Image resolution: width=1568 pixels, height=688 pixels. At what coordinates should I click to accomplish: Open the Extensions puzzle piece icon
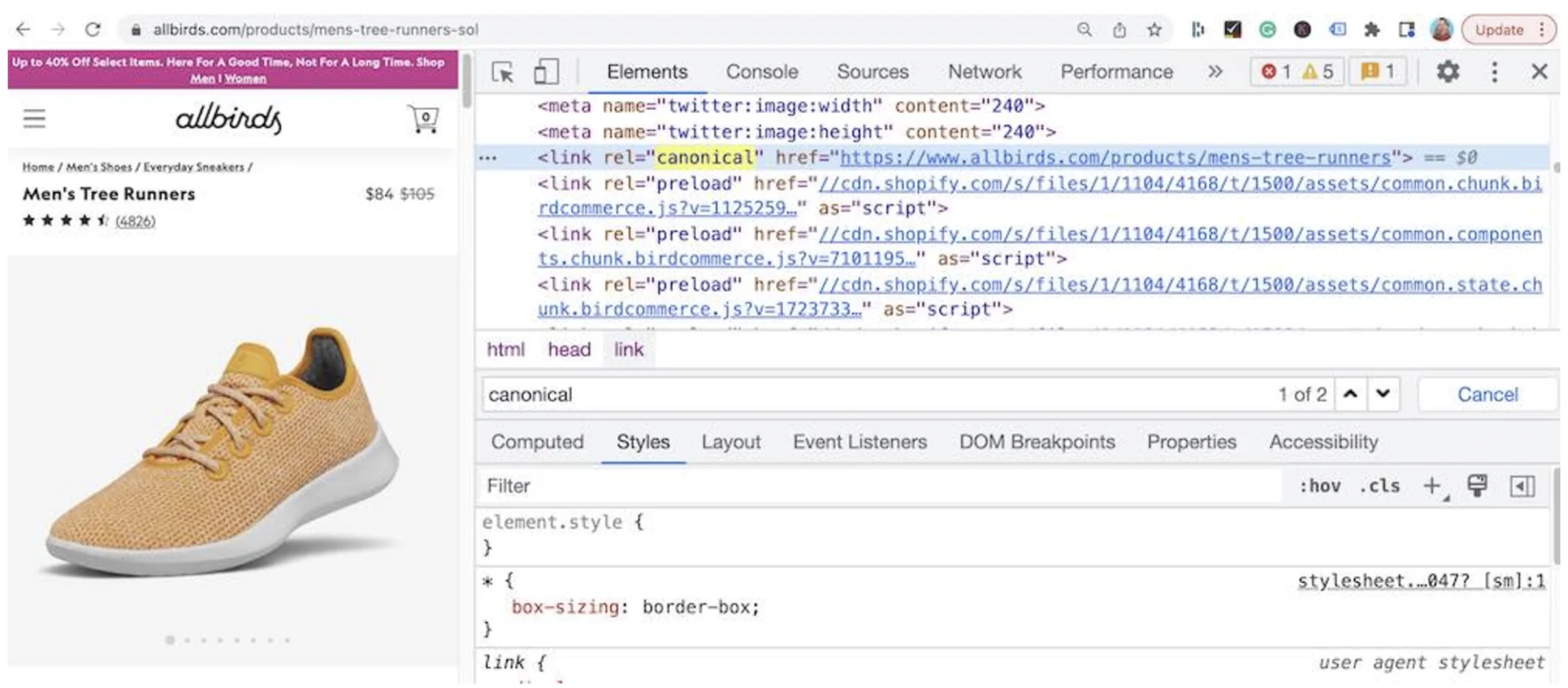tap(1372, 30)
